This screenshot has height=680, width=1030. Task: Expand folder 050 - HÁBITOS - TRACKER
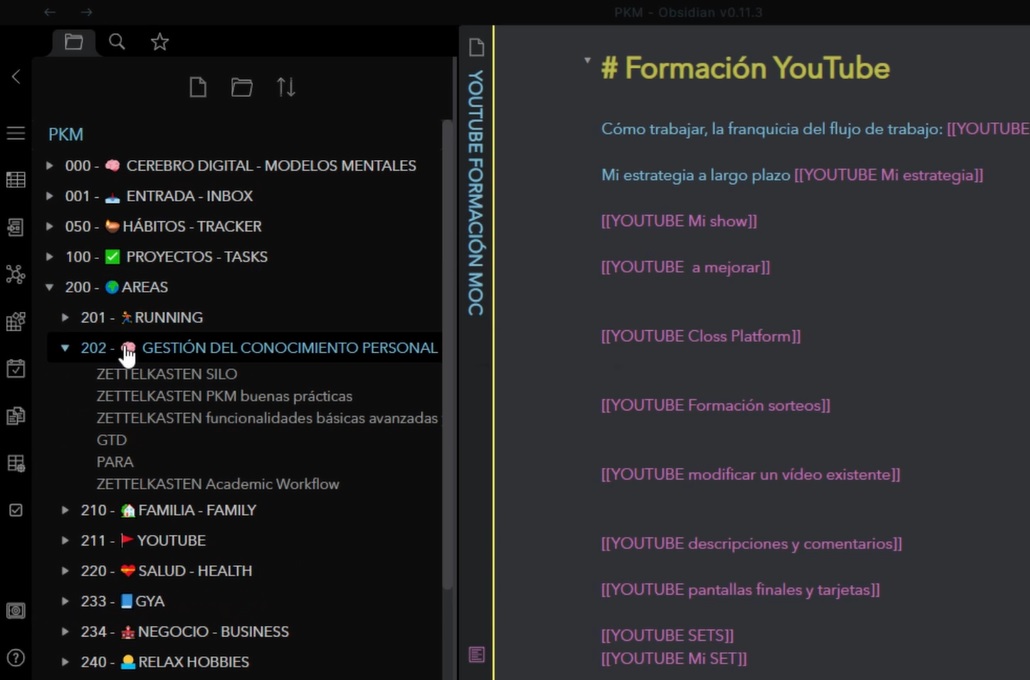50,226
